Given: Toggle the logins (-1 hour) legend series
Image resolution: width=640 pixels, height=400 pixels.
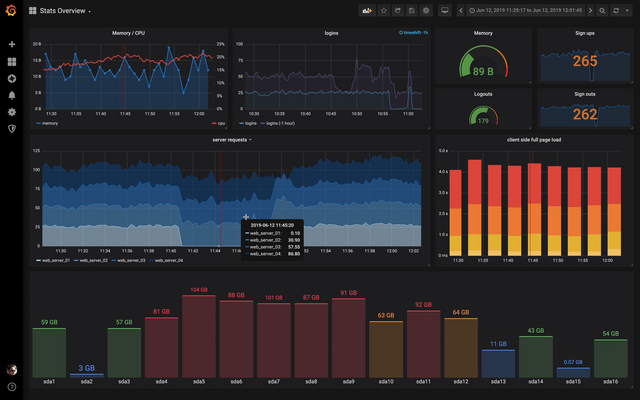Looking at the screenshot, I should point(278,123).
